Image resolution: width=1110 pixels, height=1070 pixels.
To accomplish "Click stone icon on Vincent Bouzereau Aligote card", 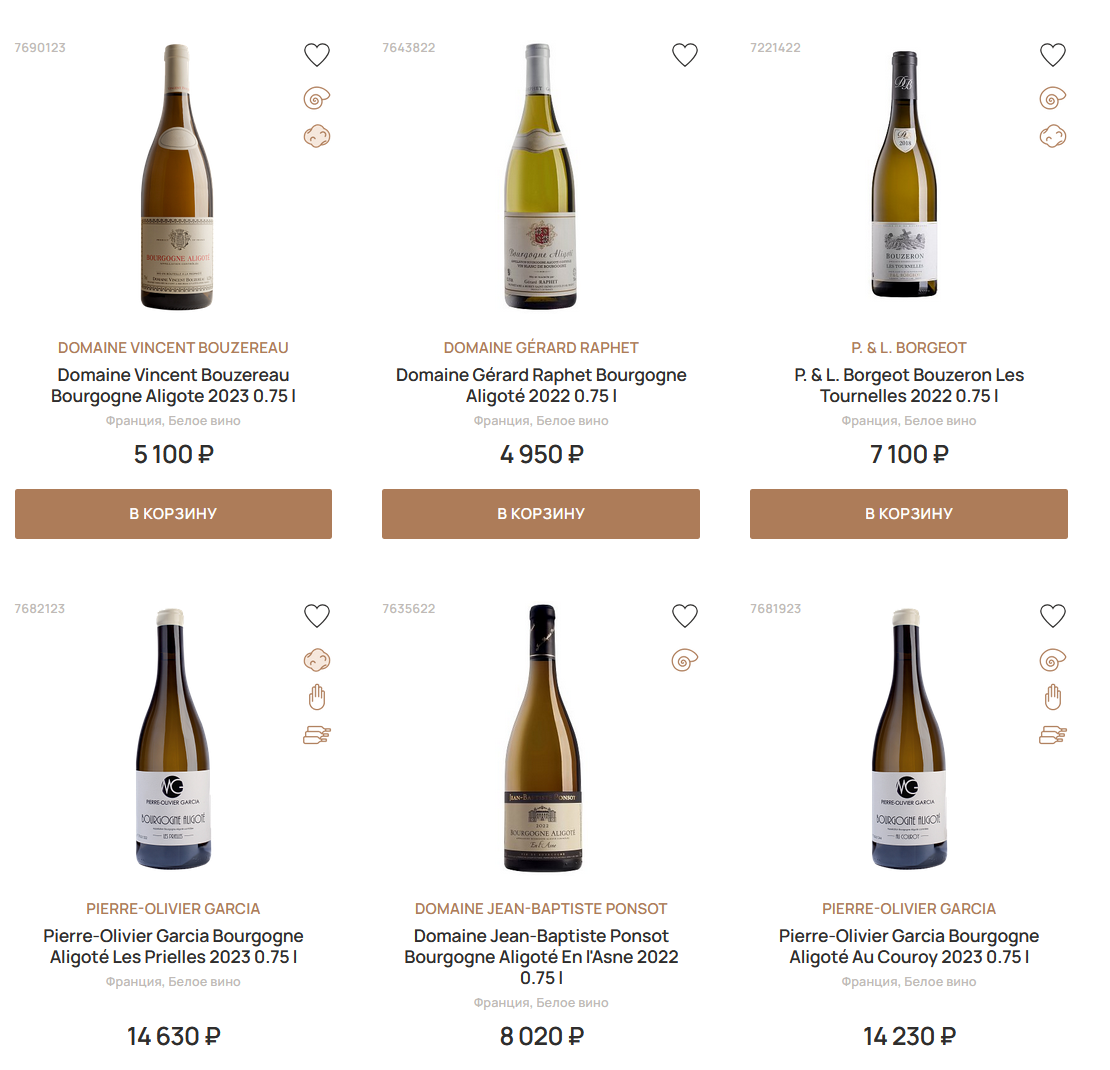I will (317, 136).
